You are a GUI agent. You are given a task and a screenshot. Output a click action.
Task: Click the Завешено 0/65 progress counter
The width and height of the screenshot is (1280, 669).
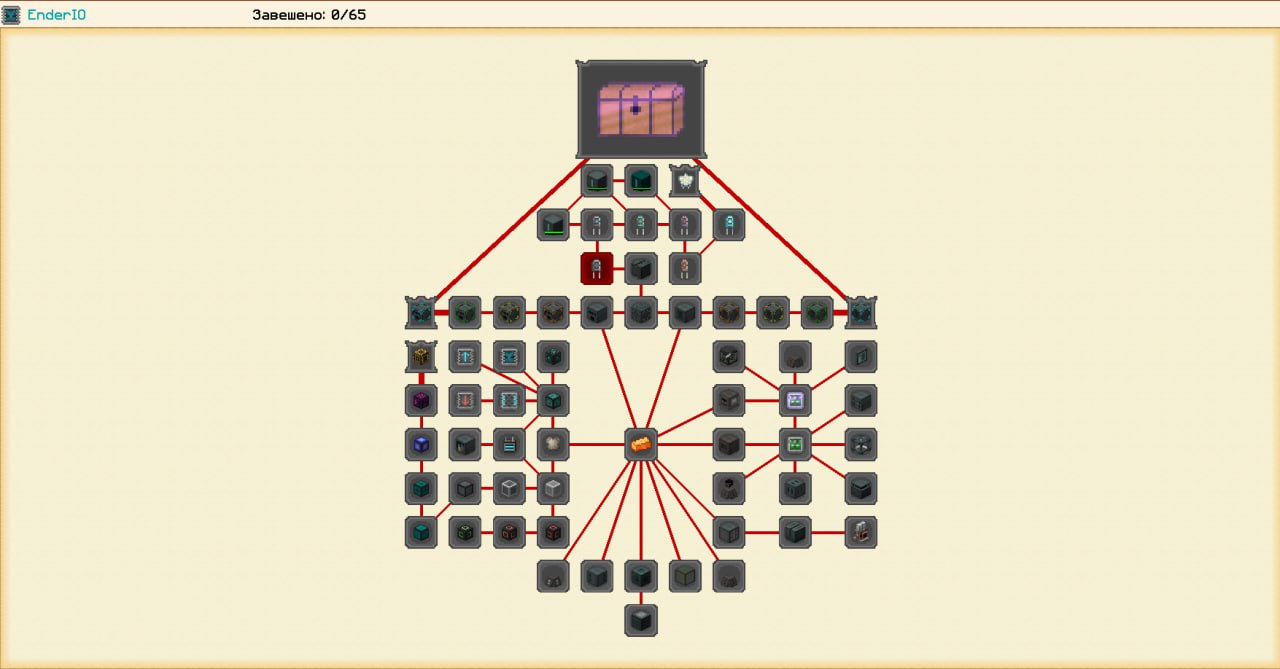pos(308,15)
